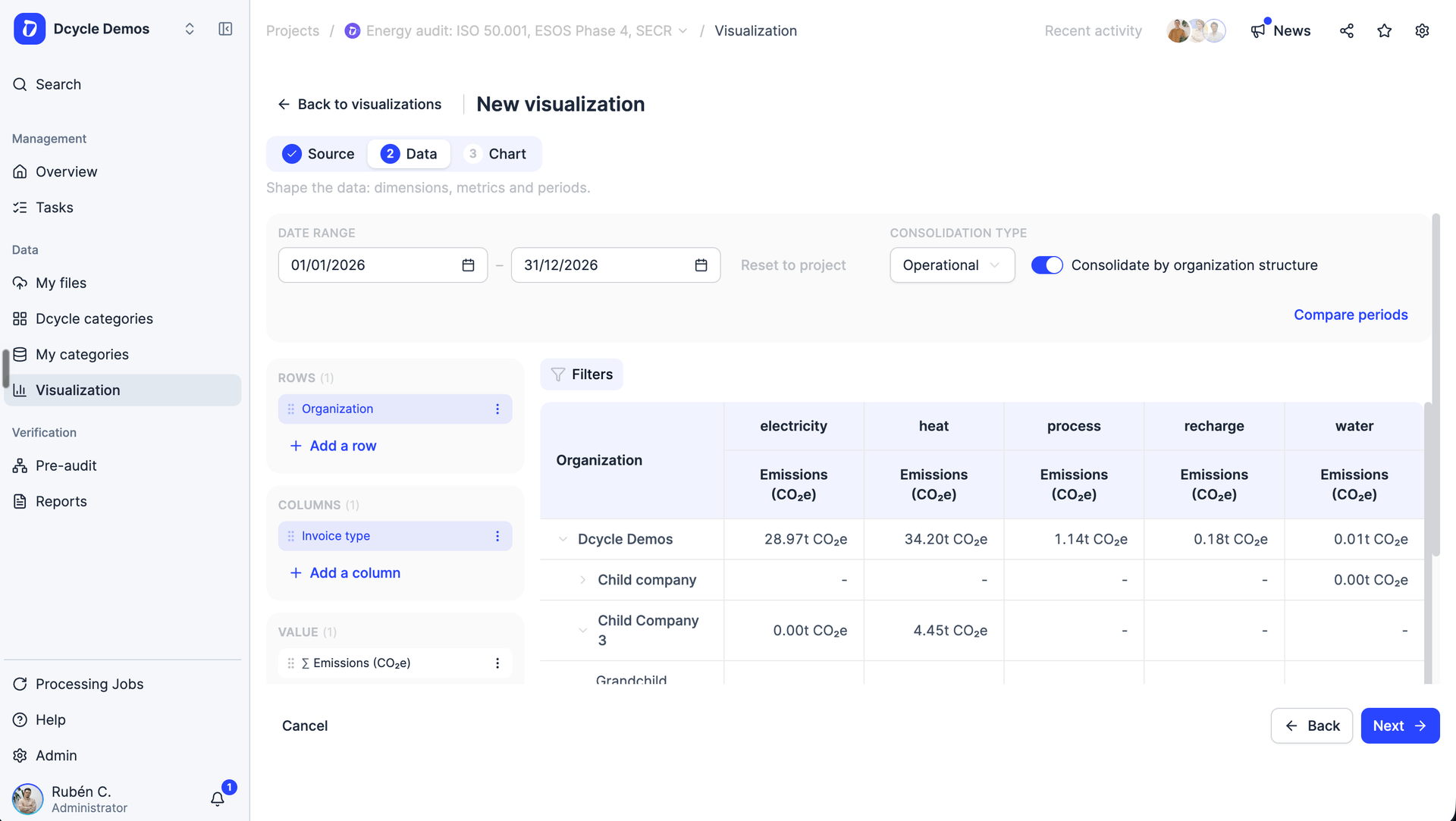Click the Dcycle logo icon
This screenshot has height=821, width=1456.
(30, 29)
